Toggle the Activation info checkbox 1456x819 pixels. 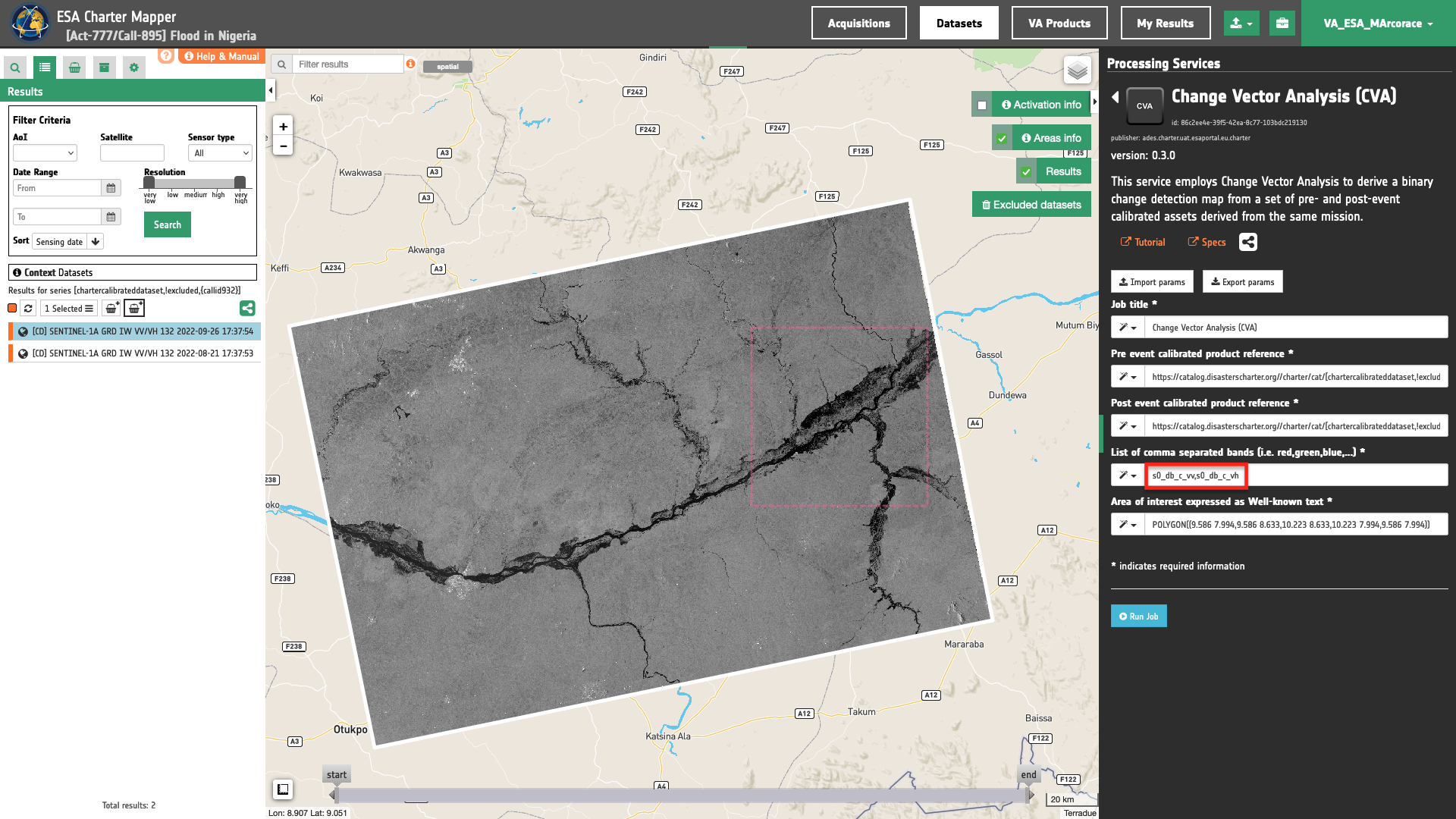(x=982, y=105)
